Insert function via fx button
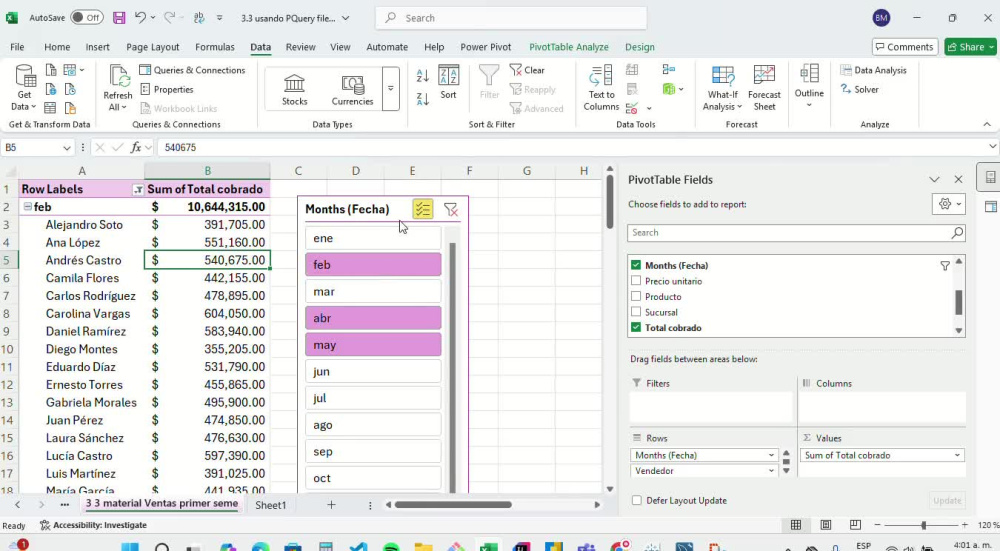Image resolution: width=1000 pixels, height=551 pixels. pos(136,147)
